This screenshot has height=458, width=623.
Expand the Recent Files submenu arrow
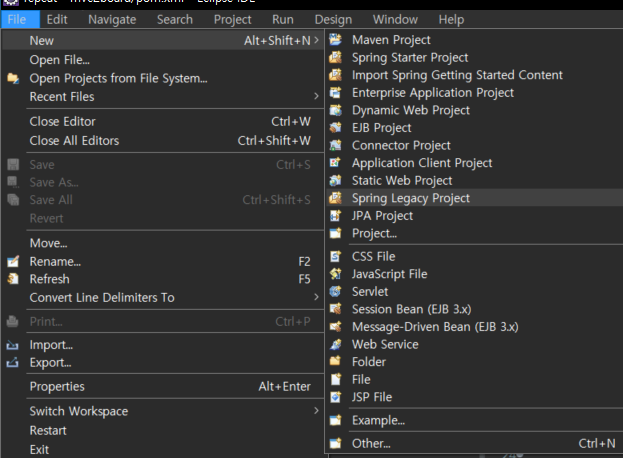click(x=316, y=97)
